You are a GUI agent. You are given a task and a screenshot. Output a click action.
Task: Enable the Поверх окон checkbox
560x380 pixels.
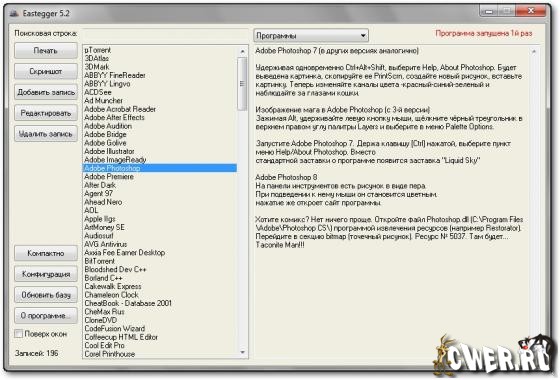click(x=18, y=334)
